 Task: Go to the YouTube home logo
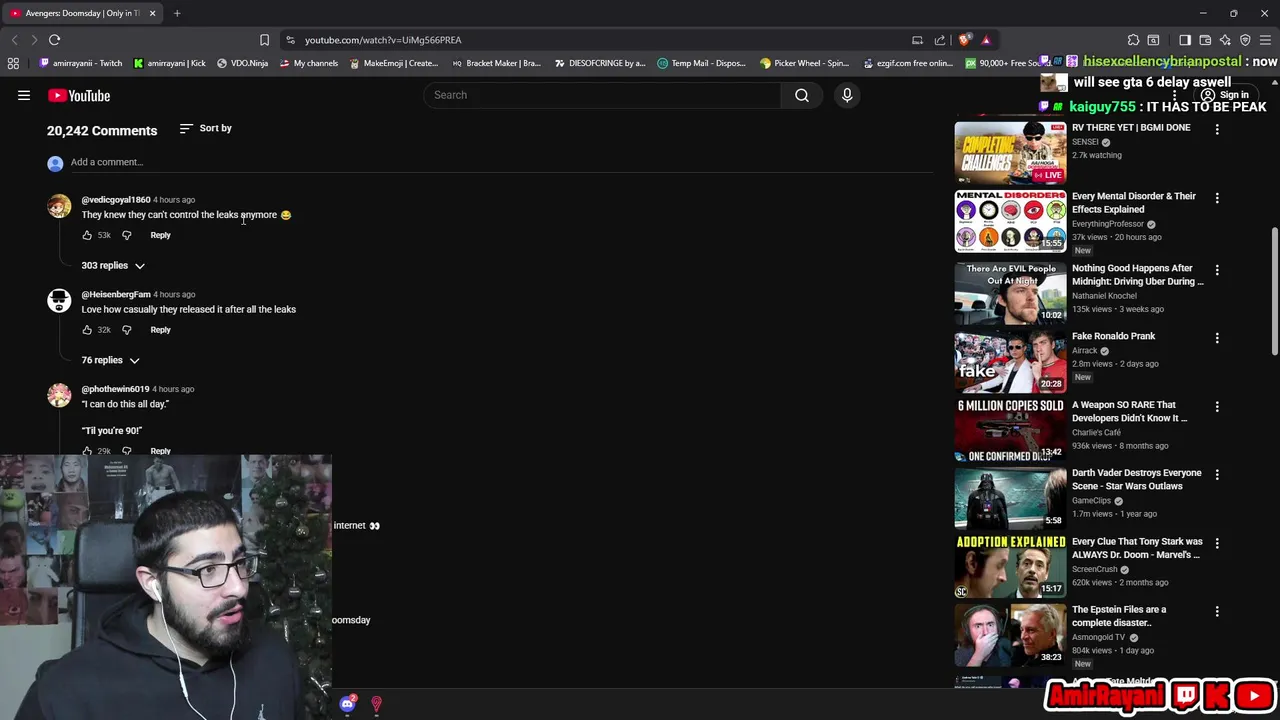tap(79, 95)
